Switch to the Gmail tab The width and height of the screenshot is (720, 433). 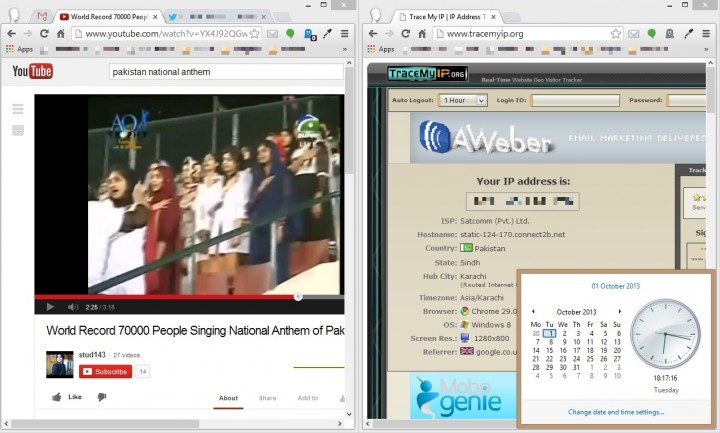click(x=42, y=17)
